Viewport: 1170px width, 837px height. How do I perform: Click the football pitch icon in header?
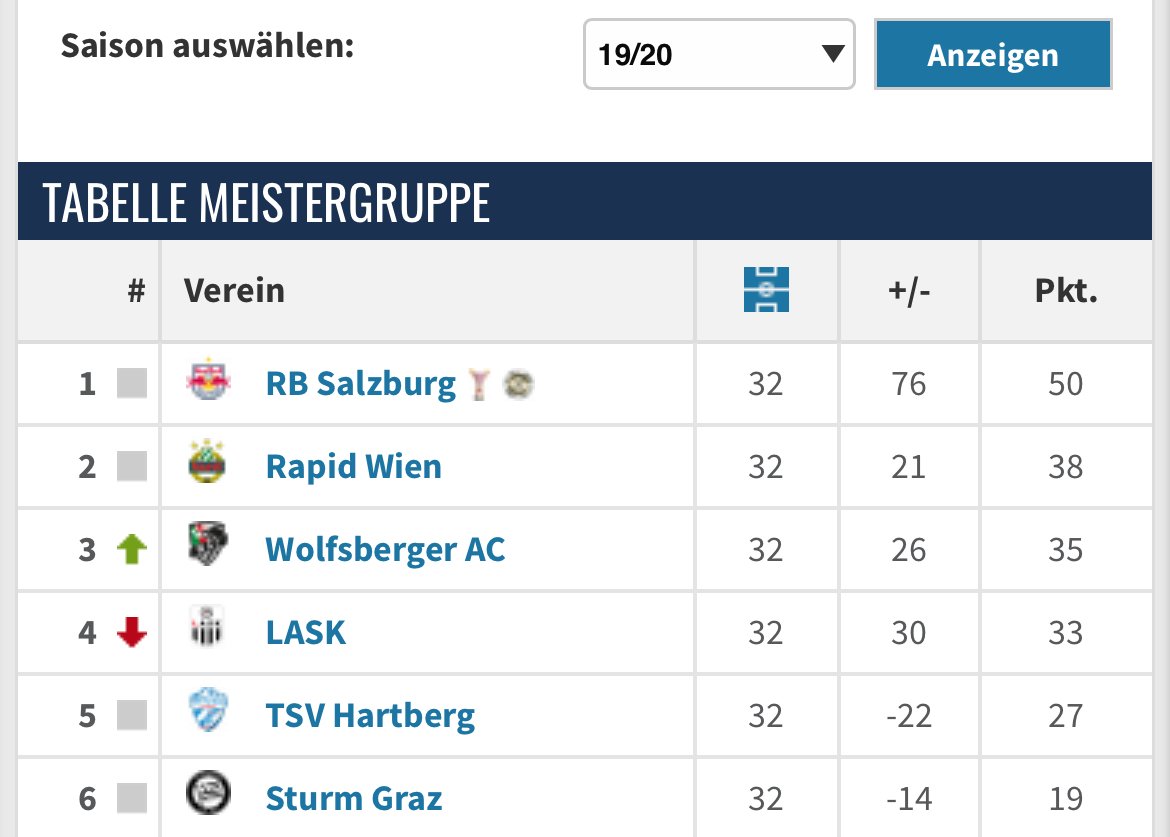(x=766, y=289)
